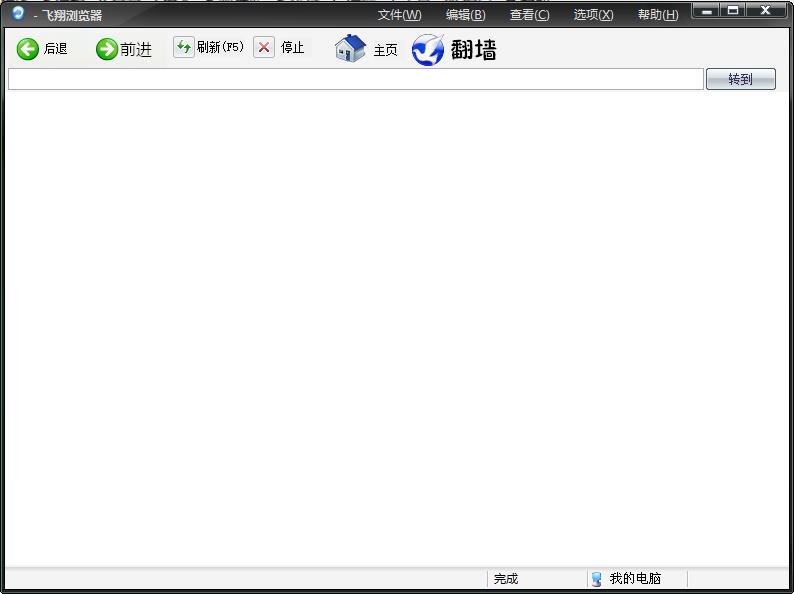Open the 编辑(B) menu
The width and height of the screenshot is (794, 594).
(x=465, y=15)
